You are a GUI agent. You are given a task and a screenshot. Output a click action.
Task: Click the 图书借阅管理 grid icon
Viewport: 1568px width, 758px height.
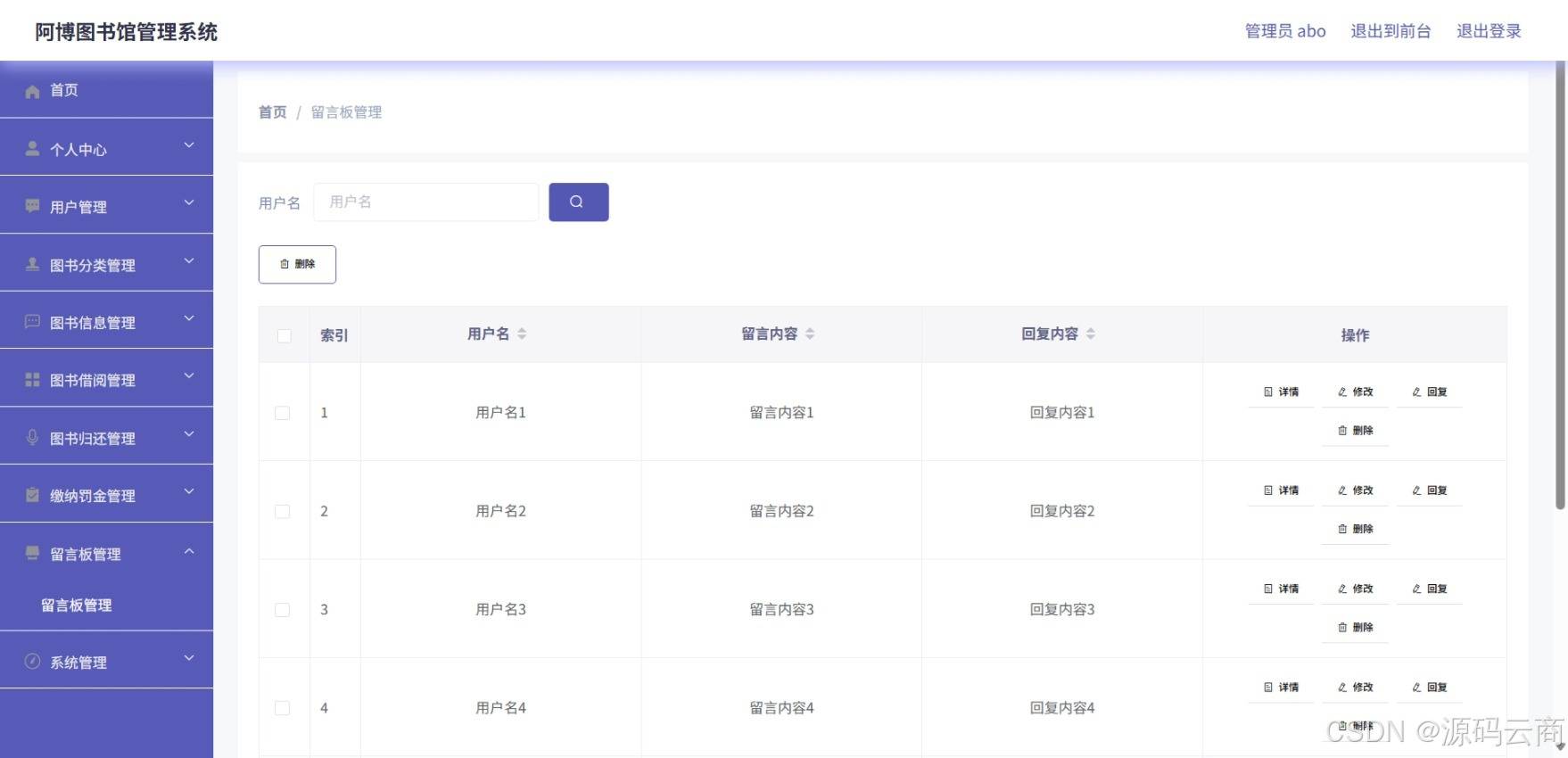point(32,380)
